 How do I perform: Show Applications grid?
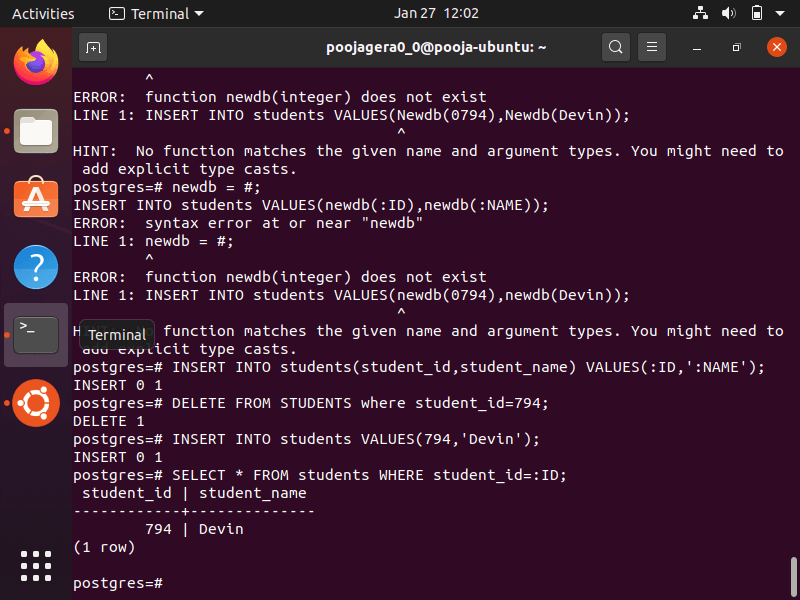click(35, 565)
